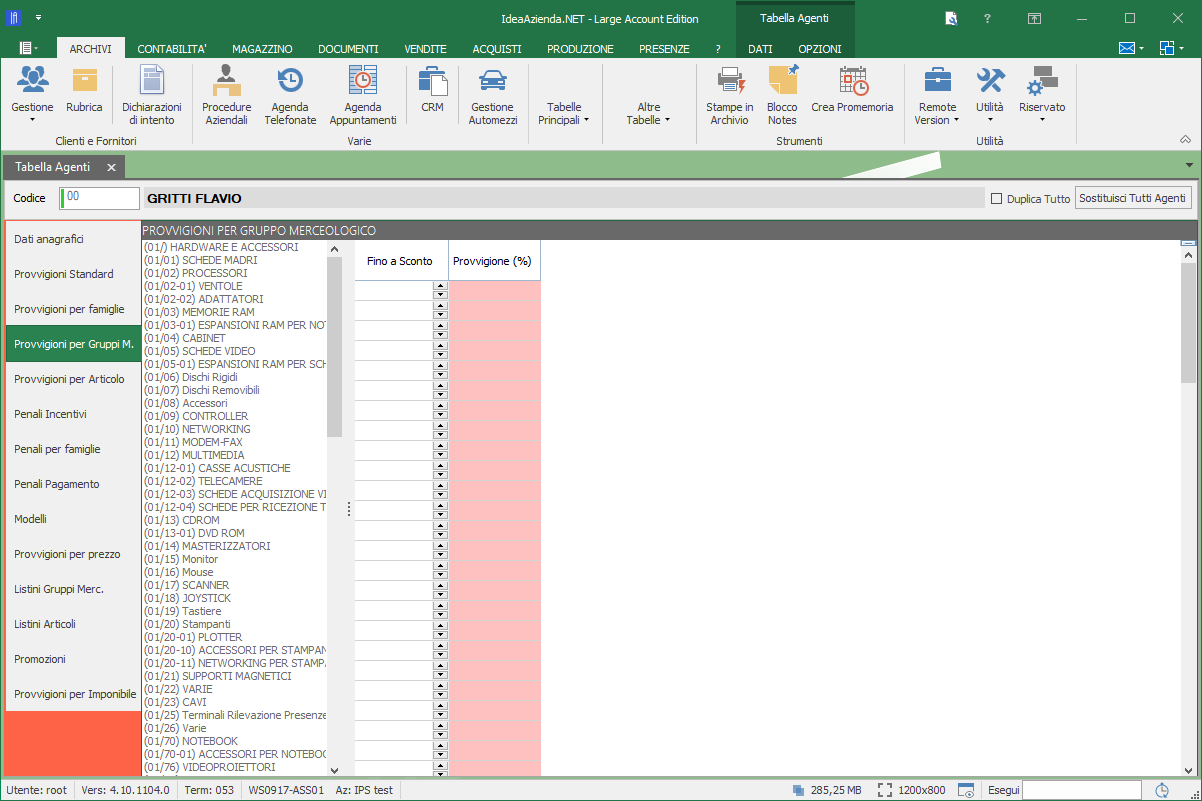1202x801 pixels.
Task: Open the ACQUISTI ribbon tab
Action: click(x=497, y=48)
